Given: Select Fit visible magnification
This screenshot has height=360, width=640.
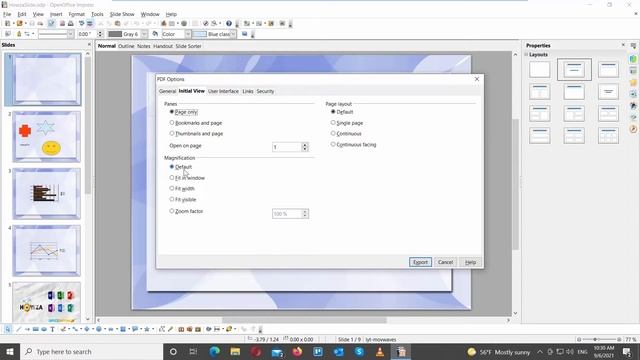Looking at the screenshot, I should [x=183, y=200].
